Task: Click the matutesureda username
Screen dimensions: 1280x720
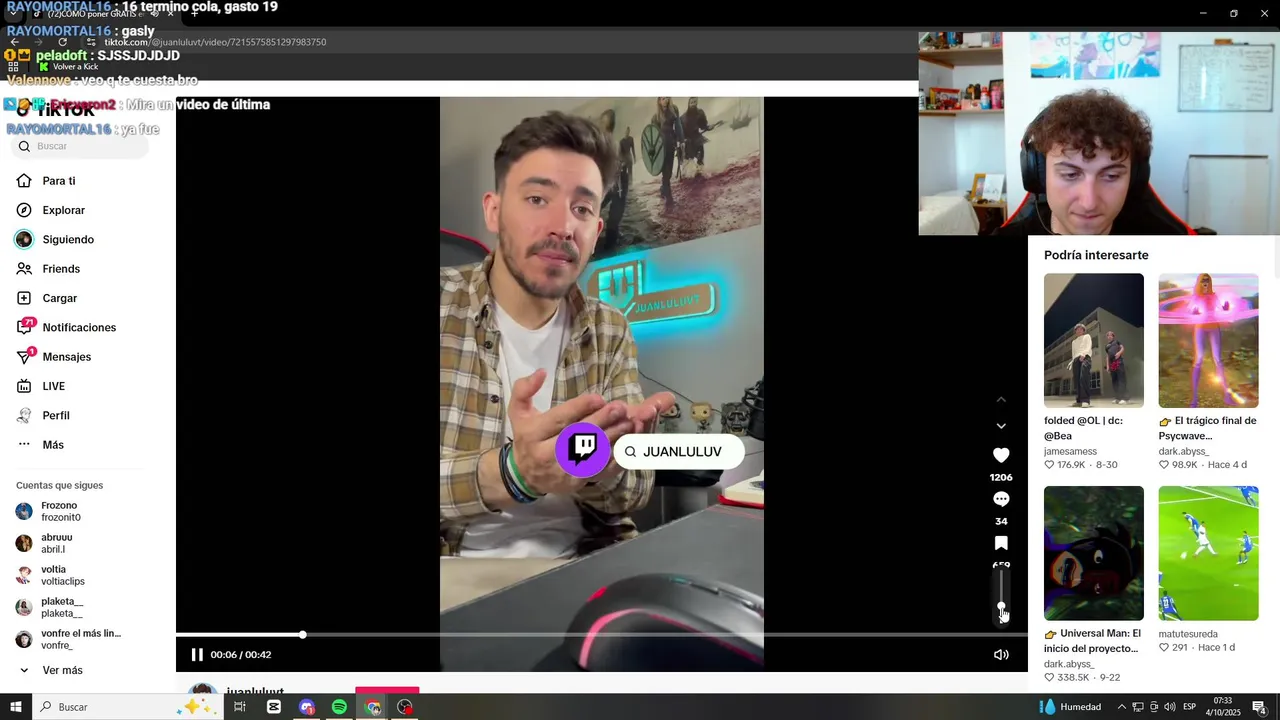Action: click(1188, 634)
